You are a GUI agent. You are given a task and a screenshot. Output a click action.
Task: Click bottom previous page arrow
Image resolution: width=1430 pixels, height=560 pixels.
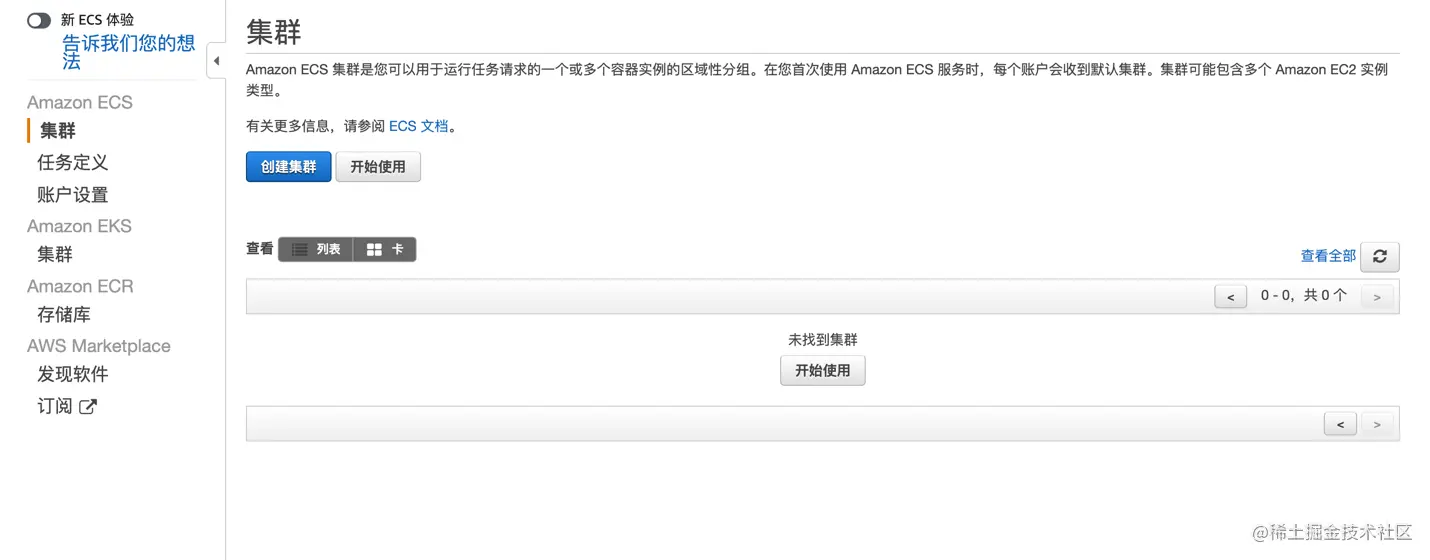(1340, 425)
